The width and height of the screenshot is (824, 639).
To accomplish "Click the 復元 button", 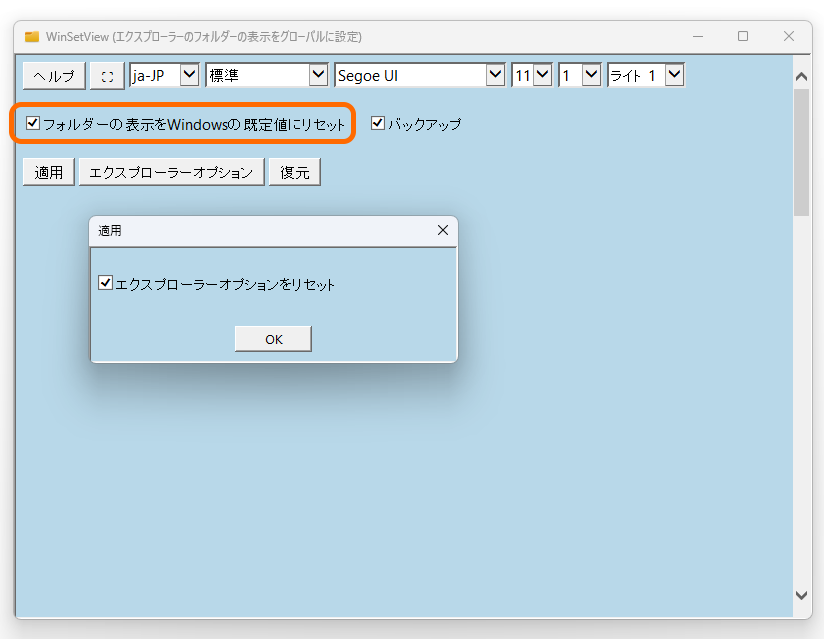I will point(294,171).
